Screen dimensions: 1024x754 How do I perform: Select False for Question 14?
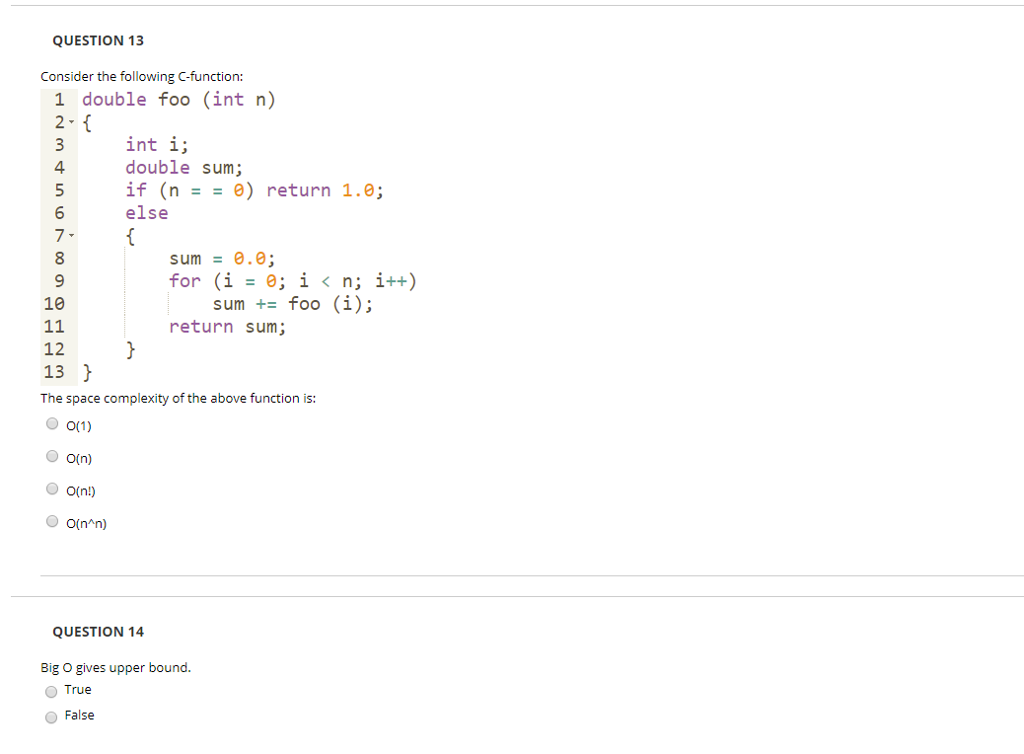51,716
